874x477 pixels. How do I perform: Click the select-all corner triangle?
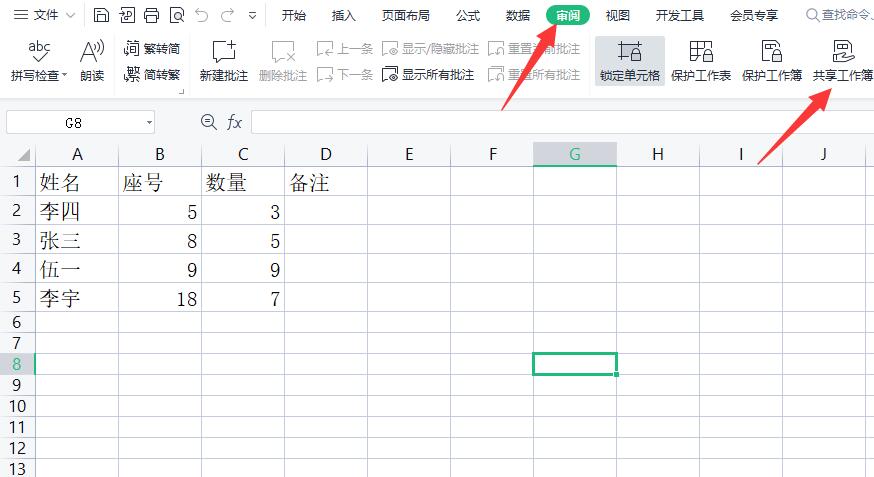[23, 154]
